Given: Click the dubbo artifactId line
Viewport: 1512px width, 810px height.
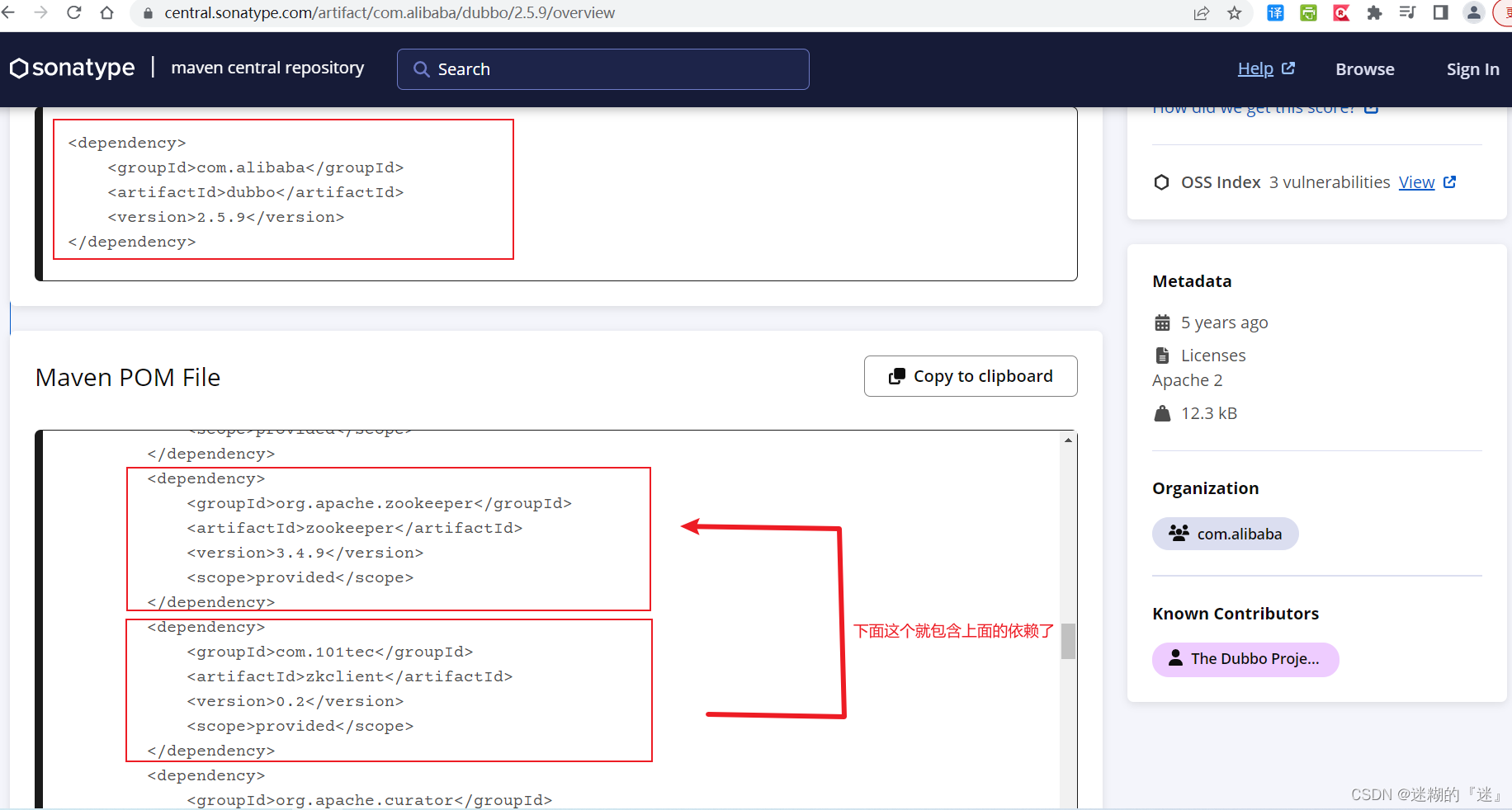Looking at the screenshot, I should (256, 192).
